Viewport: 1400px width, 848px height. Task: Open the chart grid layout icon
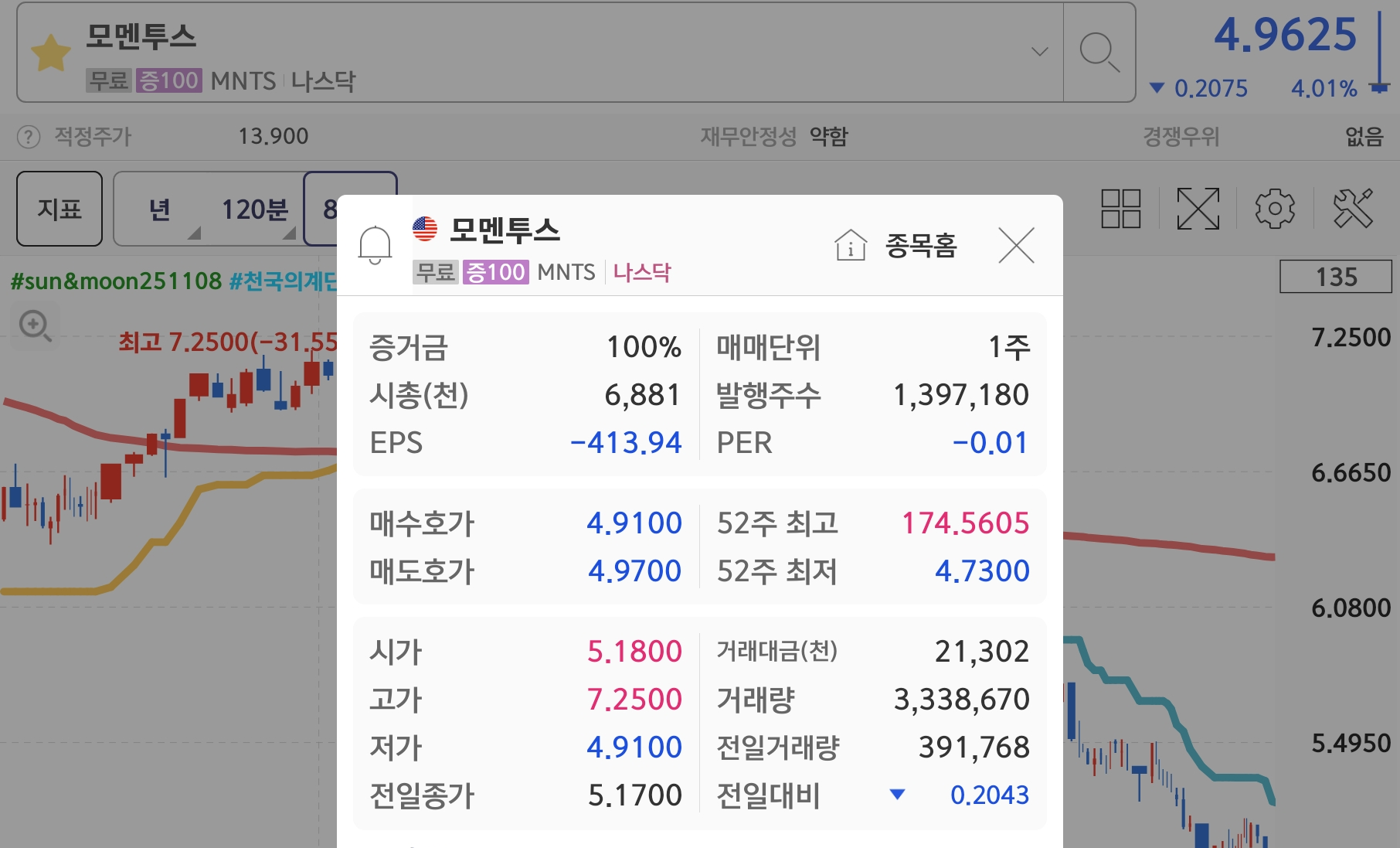(1121, 209)
